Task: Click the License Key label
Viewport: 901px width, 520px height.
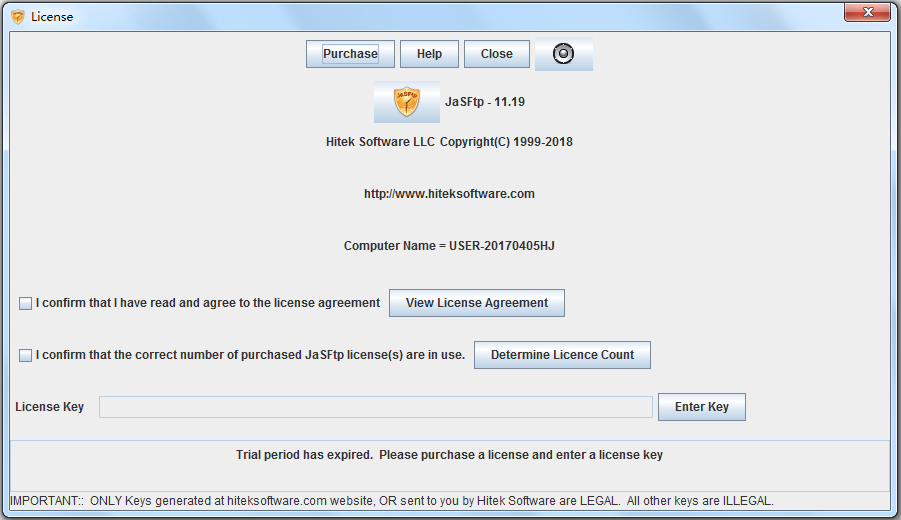Action: pos(49,407)
